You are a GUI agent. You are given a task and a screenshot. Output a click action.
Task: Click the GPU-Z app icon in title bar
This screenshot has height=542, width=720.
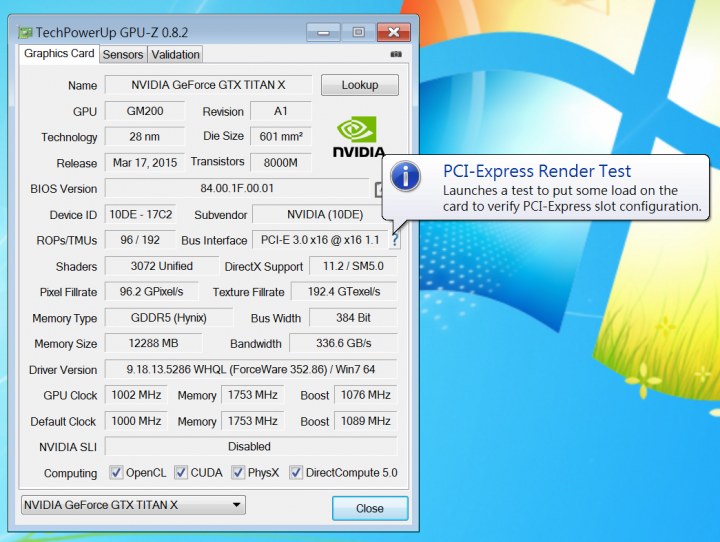point(25,33)
